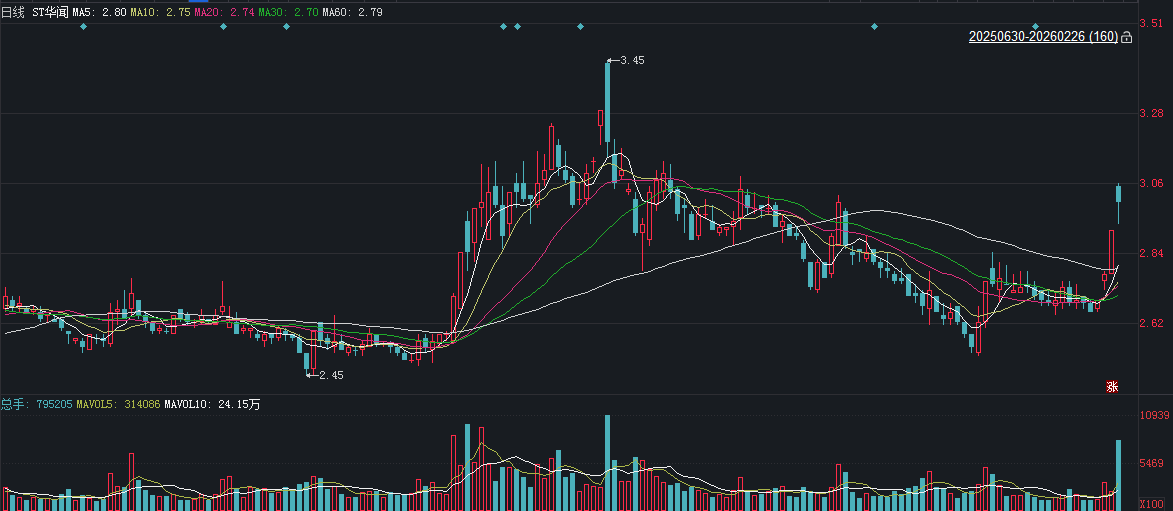Click the 2.84 price axis label

tap(1151, 254)
